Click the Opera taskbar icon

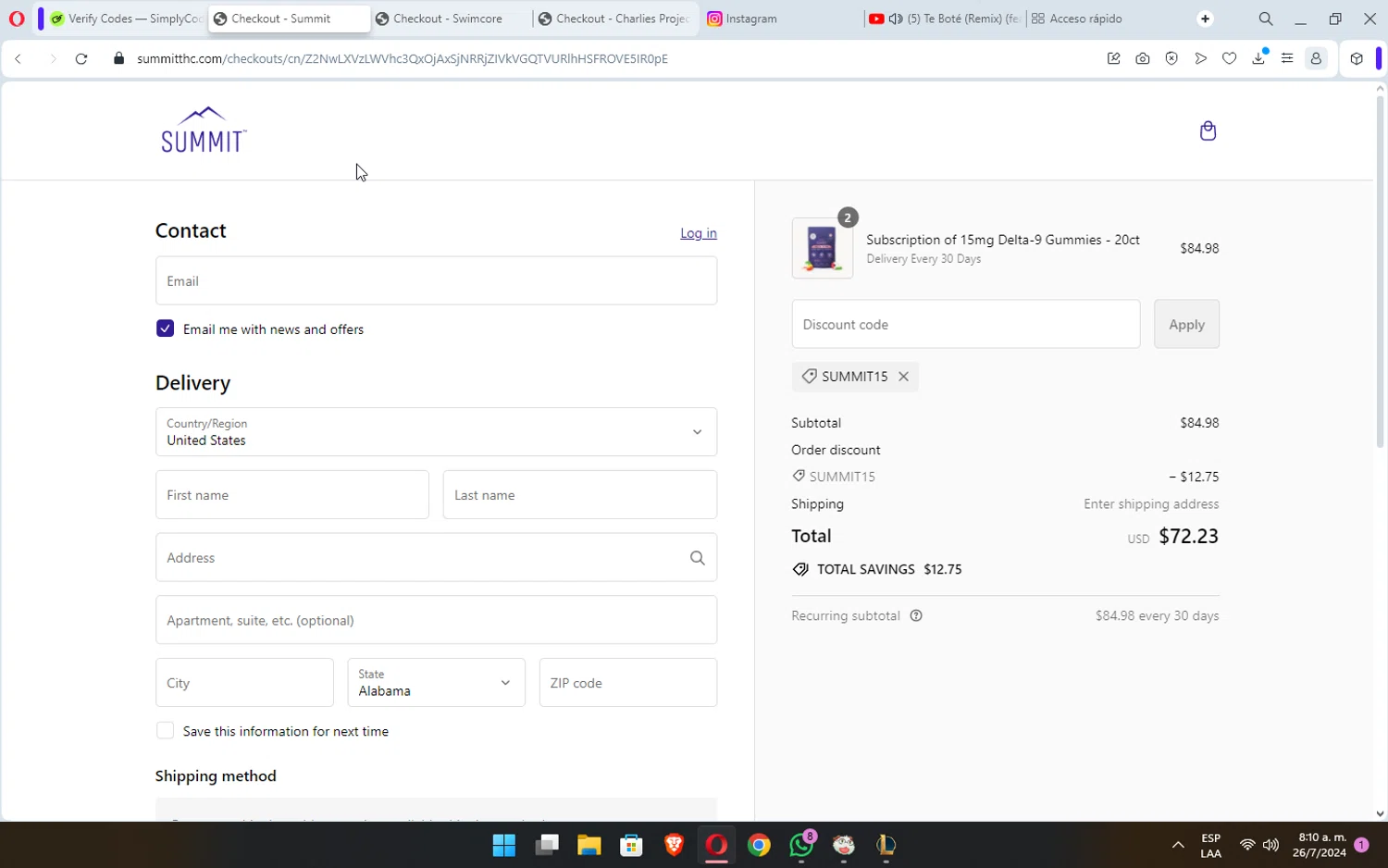[x=717, y=845]
